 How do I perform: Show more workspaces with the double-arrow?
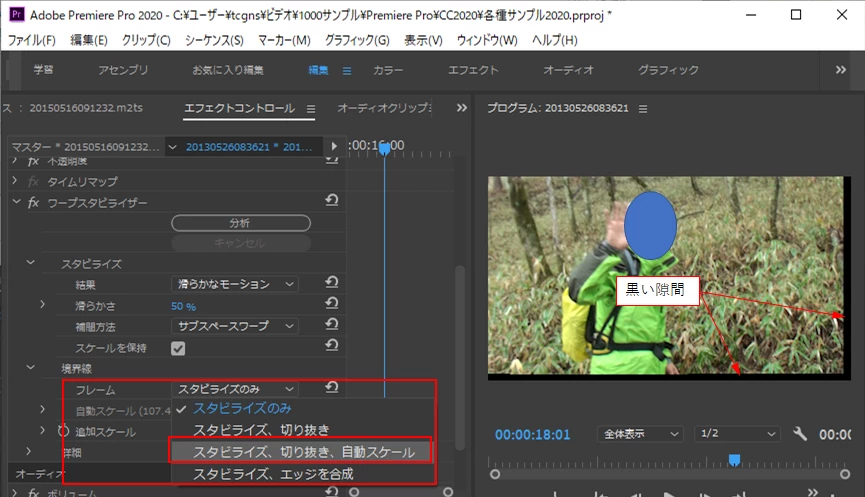[840, 70]
